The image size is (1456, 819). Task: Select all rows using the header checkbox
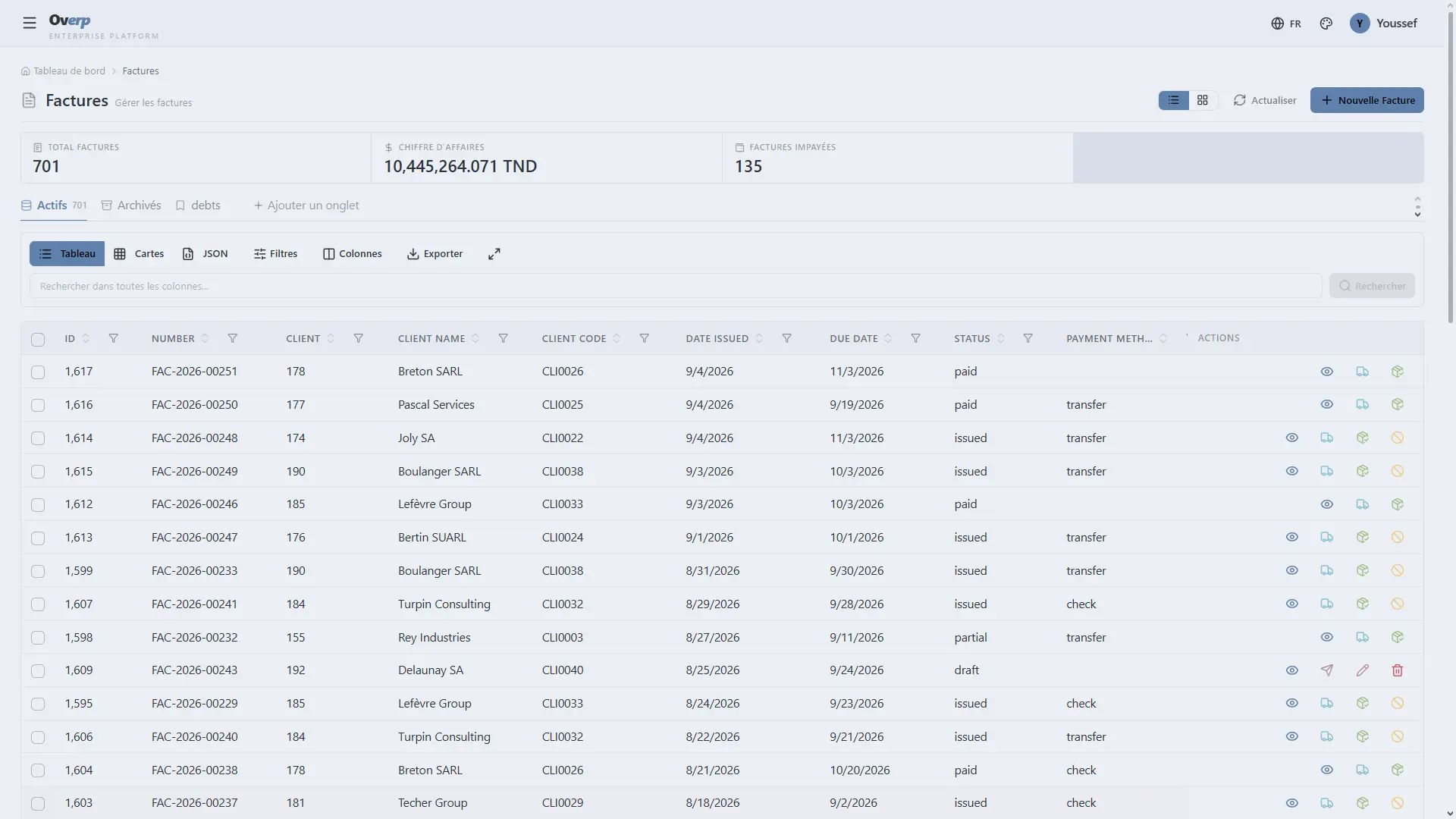coord(38,339)
